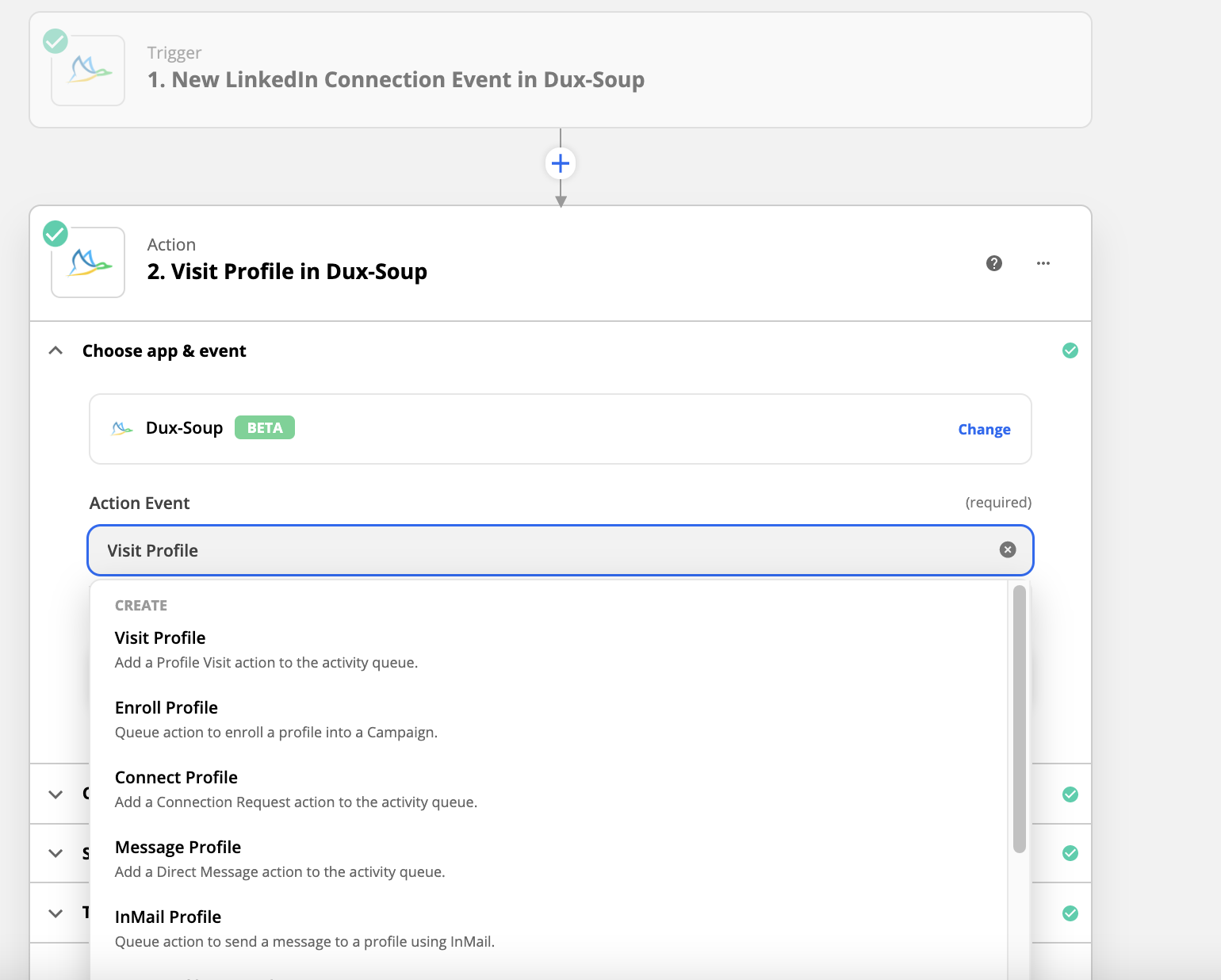Click the green check on the Trigger step
This screenshot has height=980, width=1221.
55,40
